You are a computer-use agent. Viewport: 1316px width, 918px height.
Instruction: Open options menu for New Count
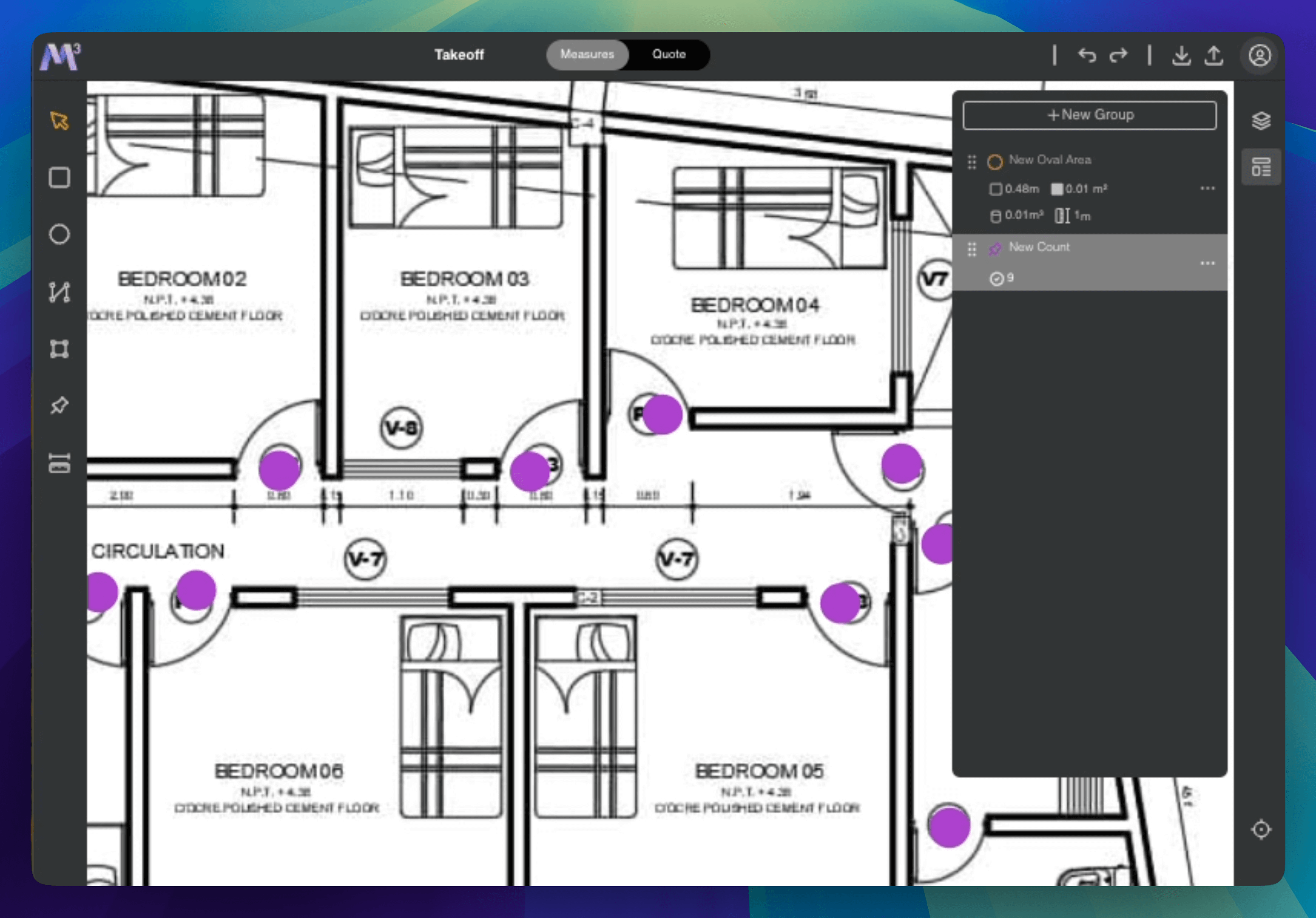pyautogui.click(x=1207, y=263)
